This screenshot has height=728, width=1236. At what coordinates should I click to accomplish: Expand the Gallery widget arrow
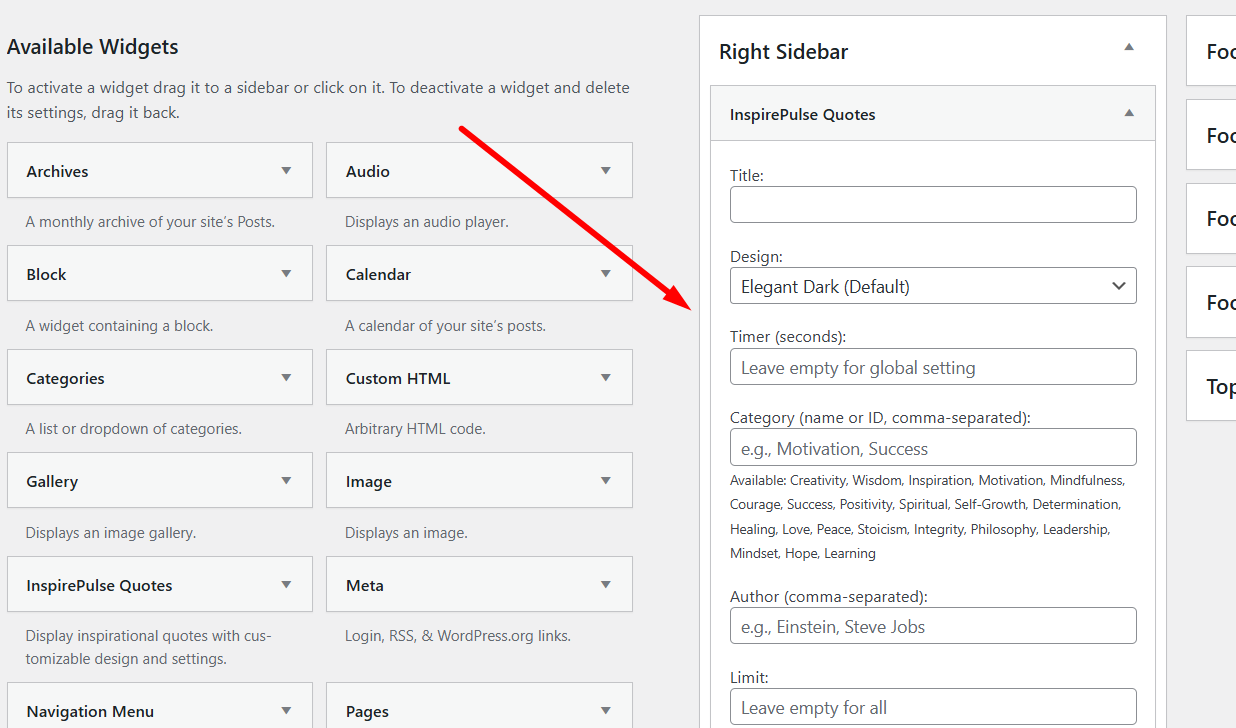point(286,481)
